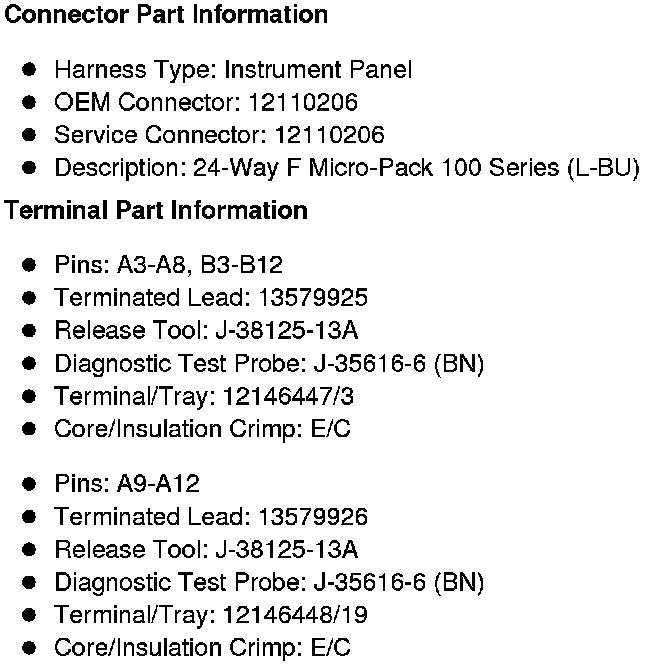
Task: Select the Pins: A9-A12 line
Action: 127,484
